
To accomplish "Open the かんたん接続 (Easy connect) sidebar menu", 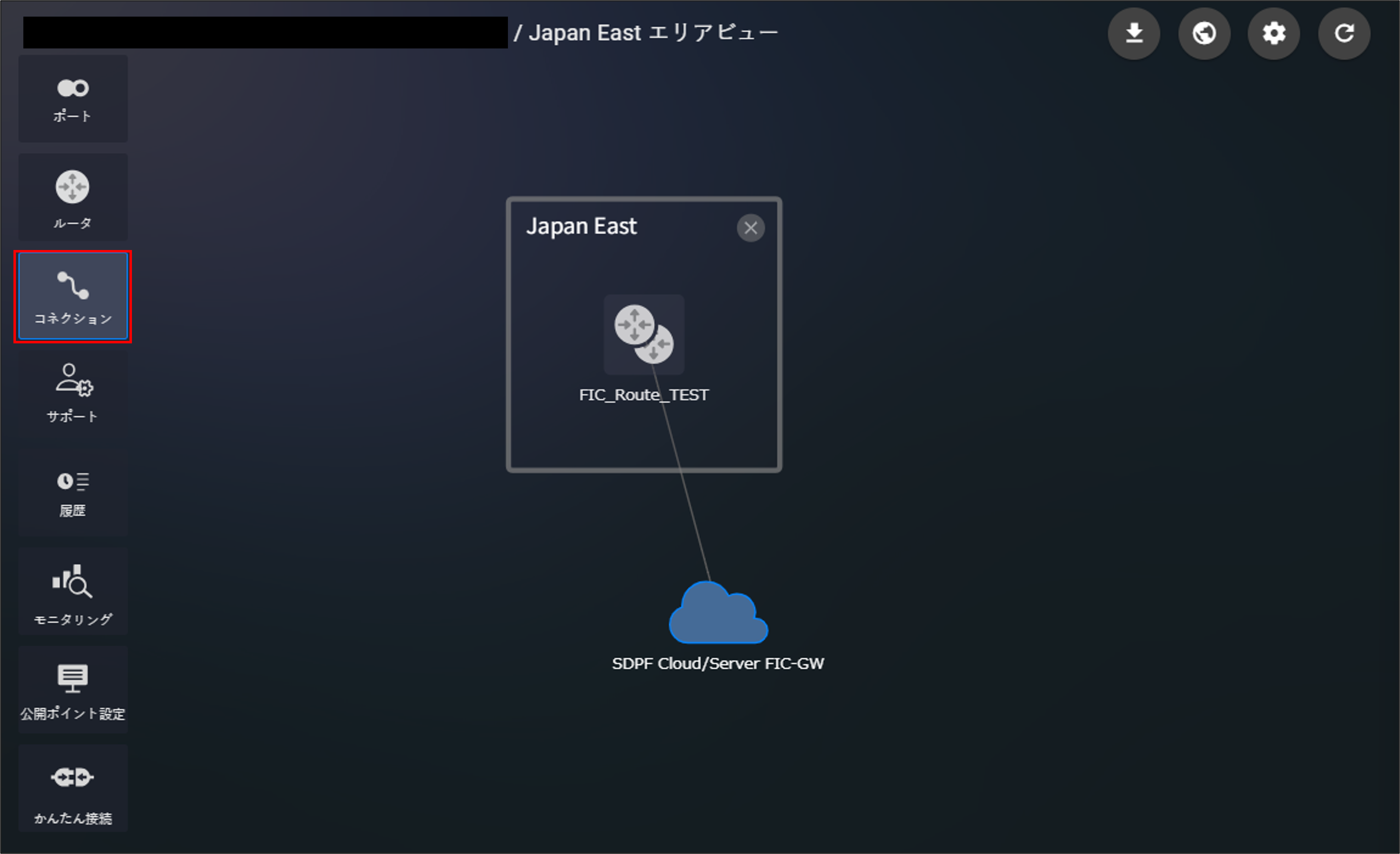I will pyautogui.click(x=73, y=789).
